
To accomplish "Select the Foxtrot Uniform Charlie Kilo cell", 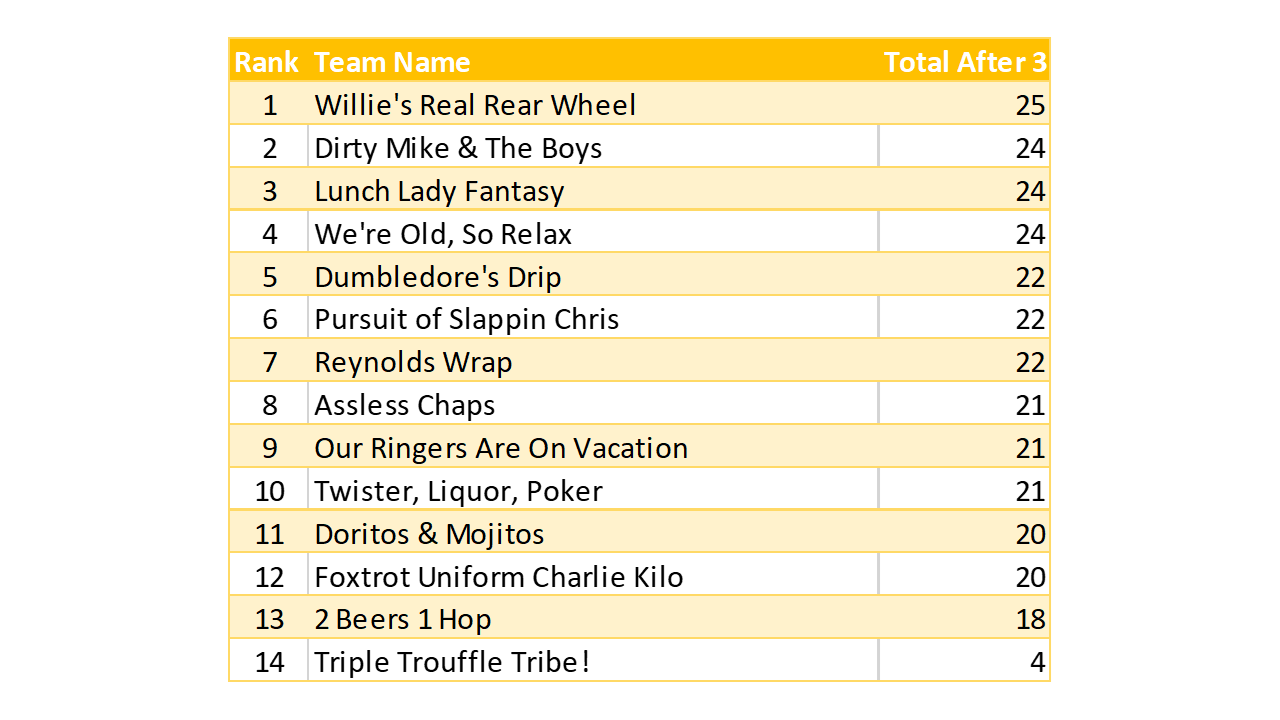I will tap(499, 577).
